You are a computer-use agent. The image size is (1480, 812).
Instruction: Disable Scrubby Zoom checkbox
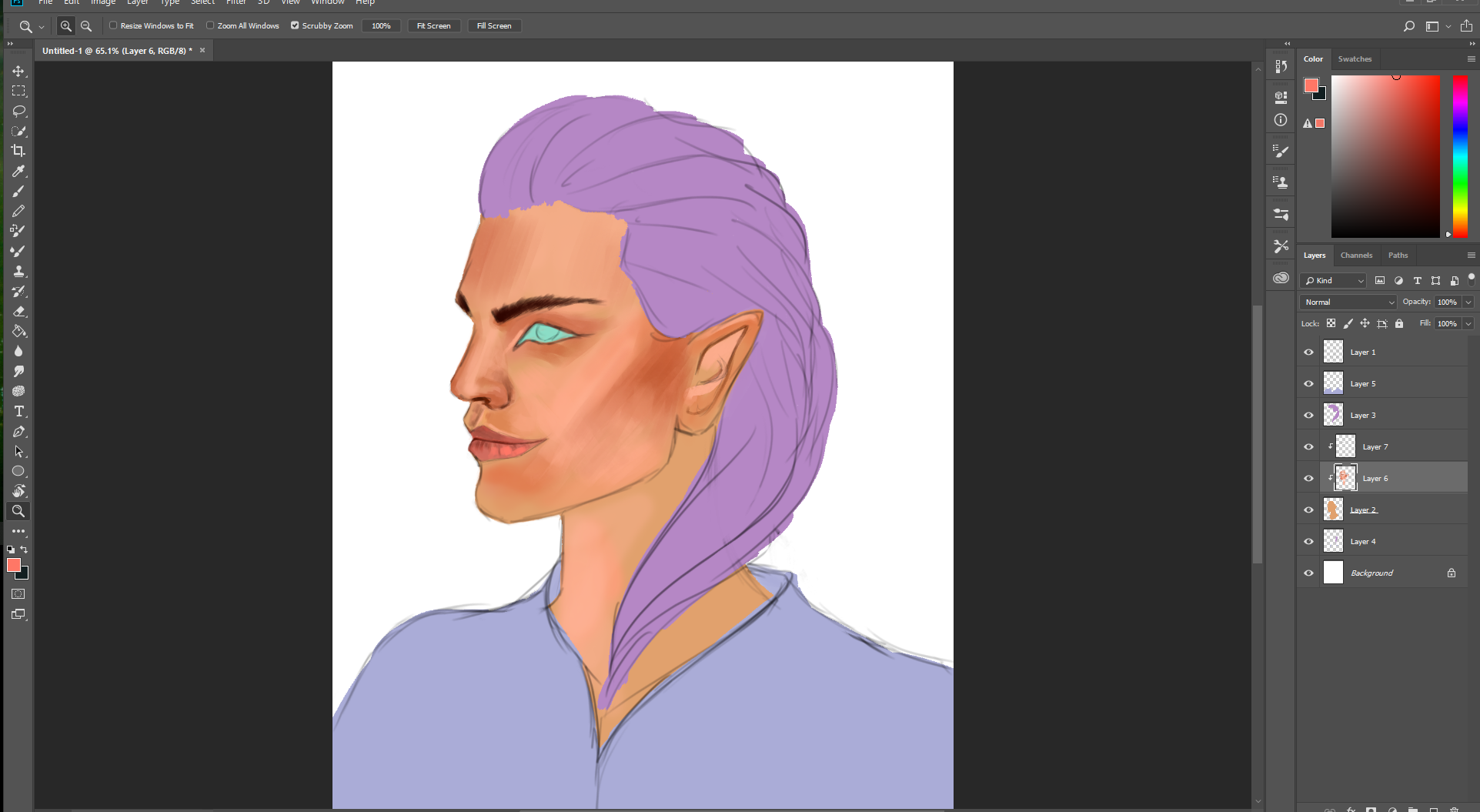pos(295,25)
